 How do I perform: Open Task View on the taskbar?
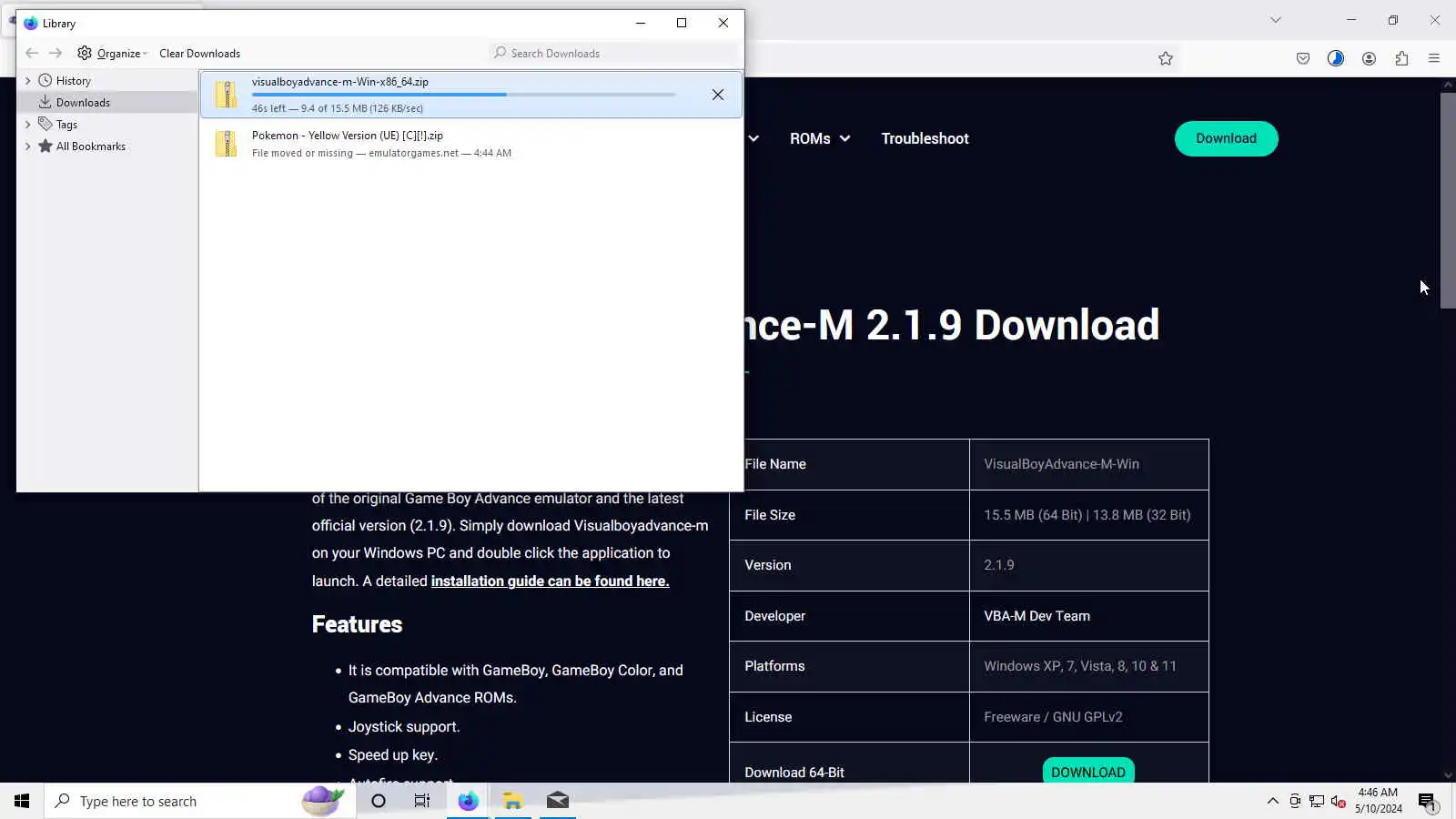422,801
